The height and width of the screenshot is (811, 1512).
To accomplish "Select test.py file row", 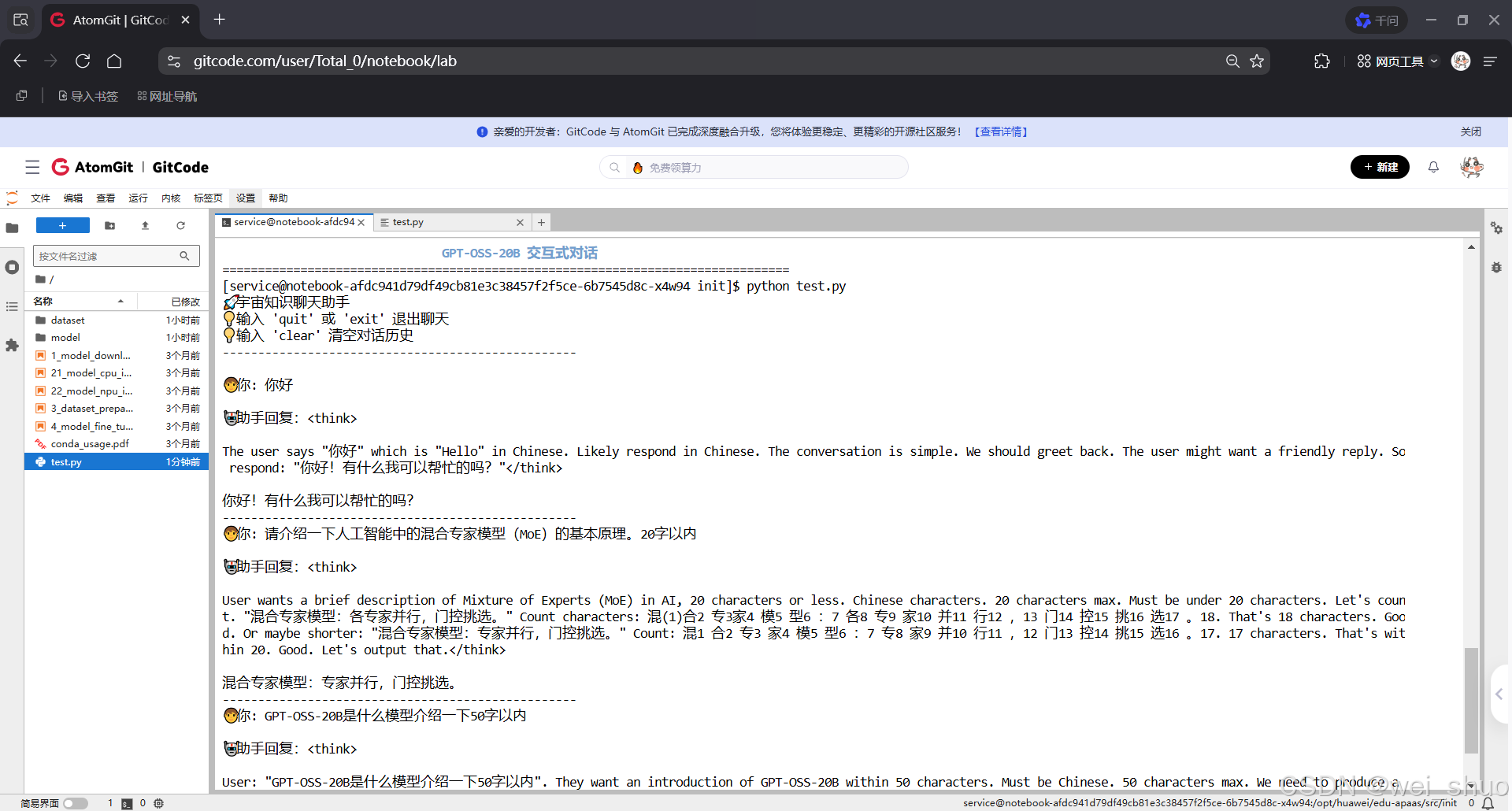I will point(117,462).
